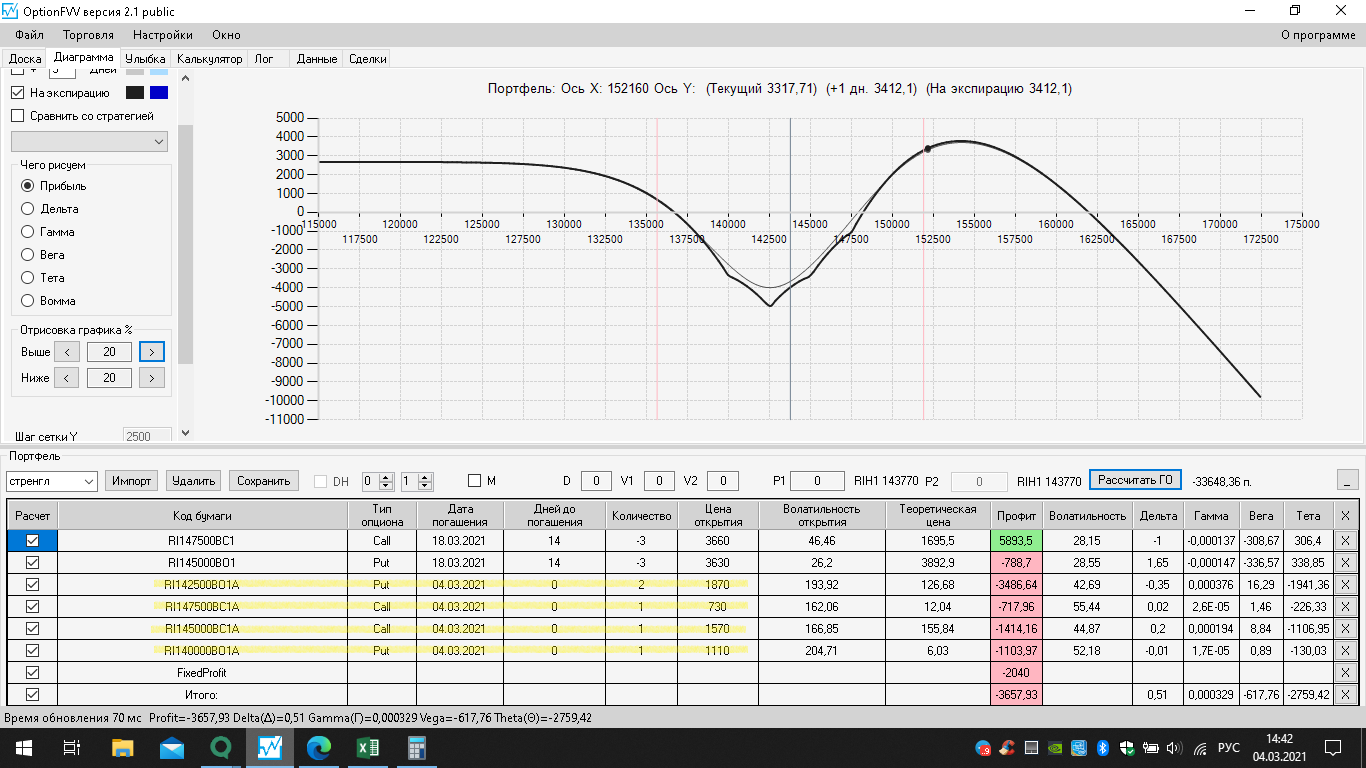Open the Calculator app in the taskbar
The image size is (1366, 768).
pos(417,747)
